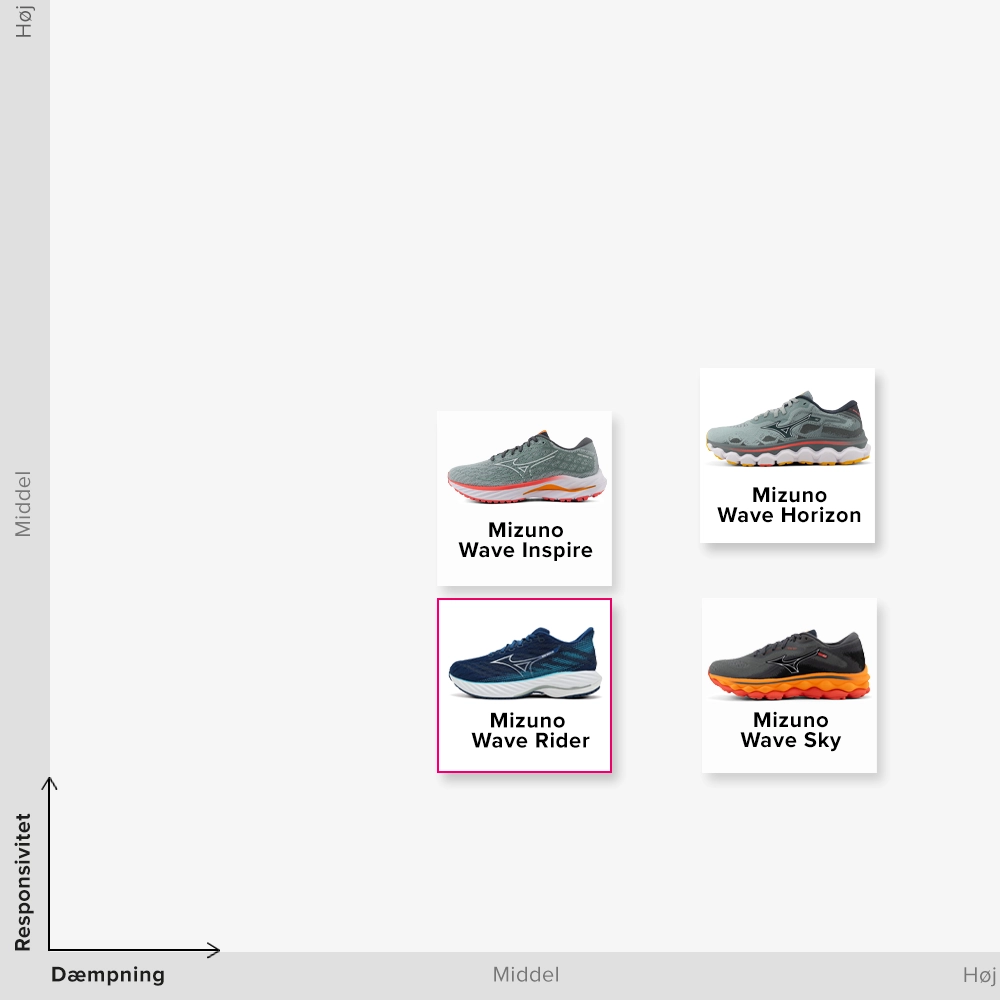Click the Mizuno Wave Inspire shoe image
This screenshot has height=1000, width=1000.
tap(525, 468)
